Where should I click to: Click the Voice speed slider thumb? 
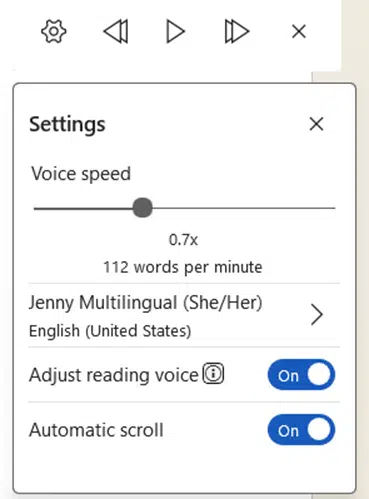point(142,208)
